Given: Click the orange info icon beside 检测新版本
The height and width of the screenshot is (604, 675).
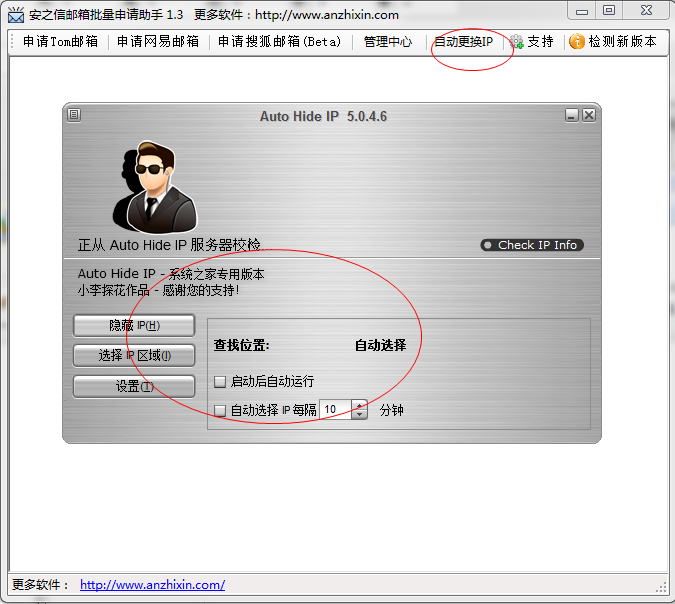Looking at the screenshot, I should (x=576, y=41).
